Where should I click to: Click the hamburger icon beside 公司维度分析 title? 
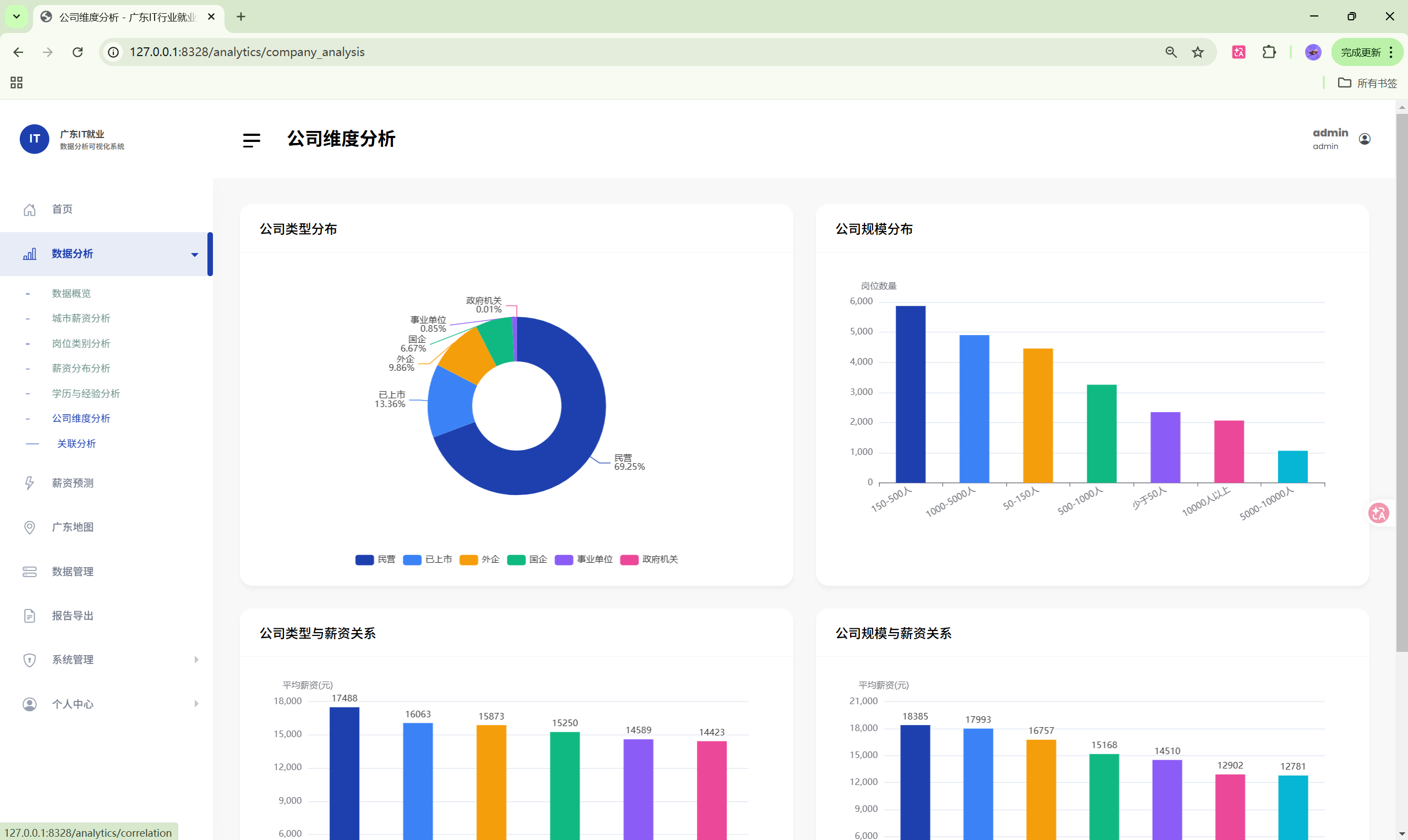click(251, 140)
